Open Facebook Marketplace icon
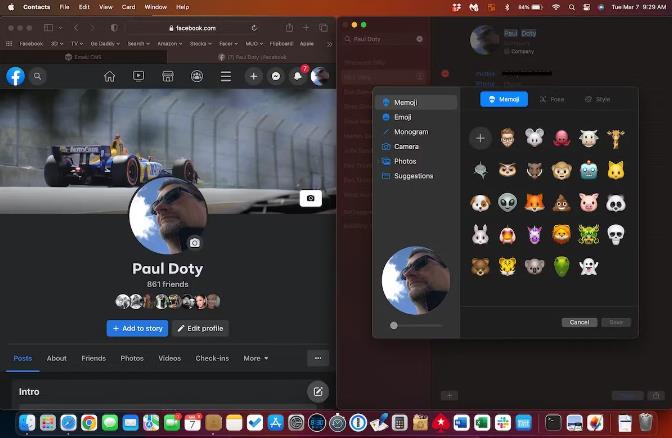Screen dimensions: 672x438 point(168,76)
